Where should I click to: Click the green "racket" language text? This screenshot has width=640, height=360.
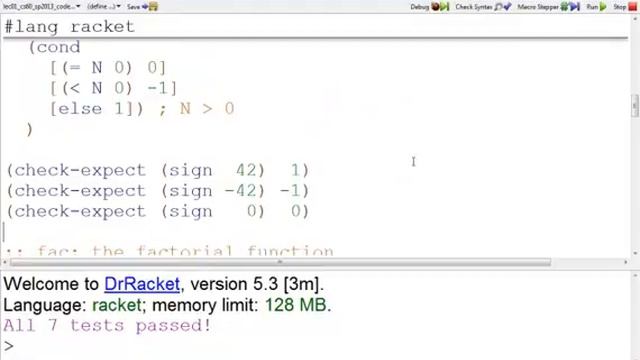(x=117, y=305)
